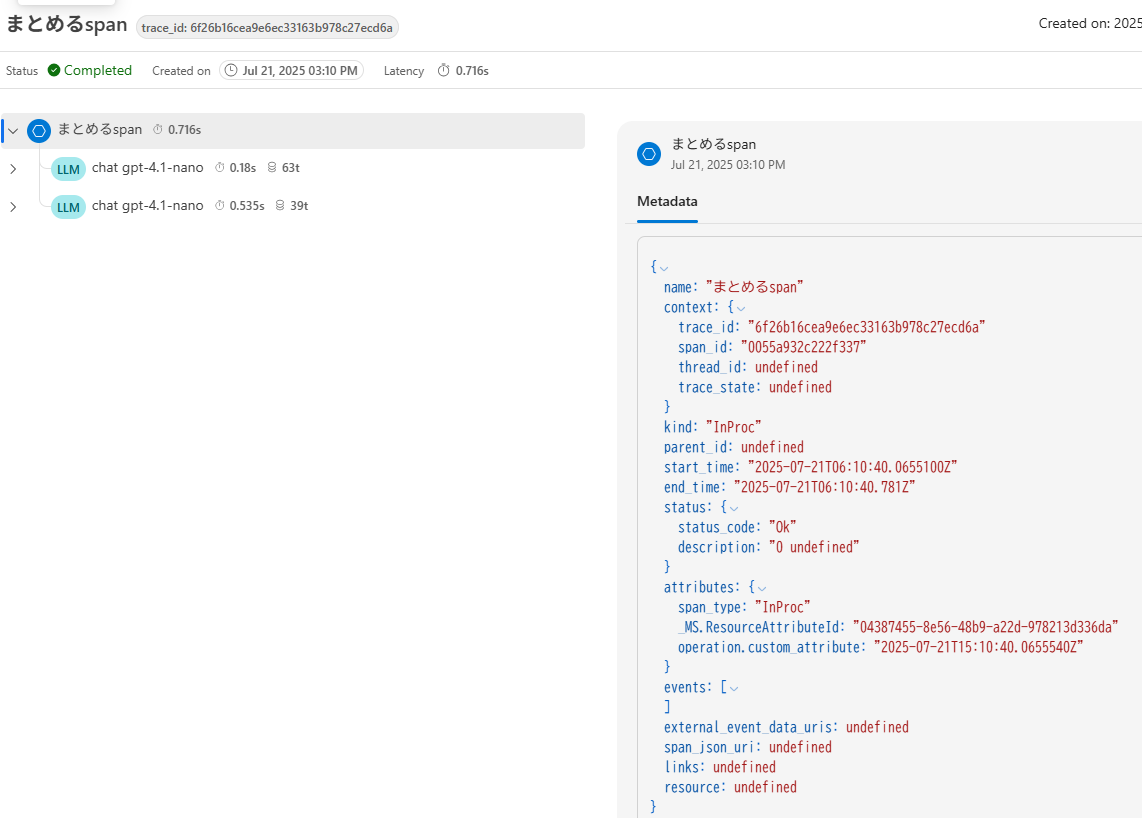Click the blue hexagon icon beside まとめるspan in the tree
Viewport: 1142px width, 818px height.
pyautogui.click(x=38, y=130)
